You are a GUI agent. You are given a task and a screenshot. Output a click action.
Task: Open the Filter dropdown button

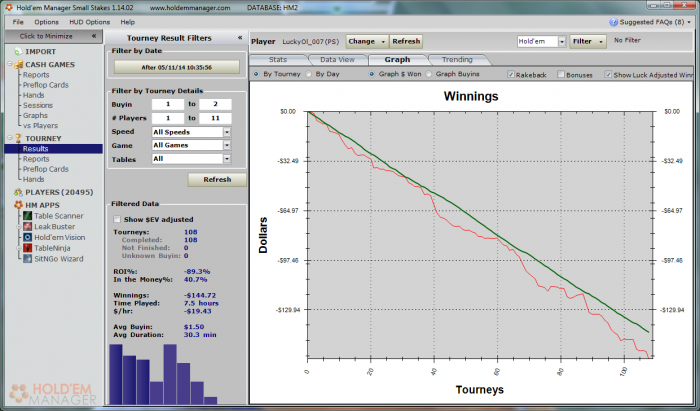click(588, 42)
